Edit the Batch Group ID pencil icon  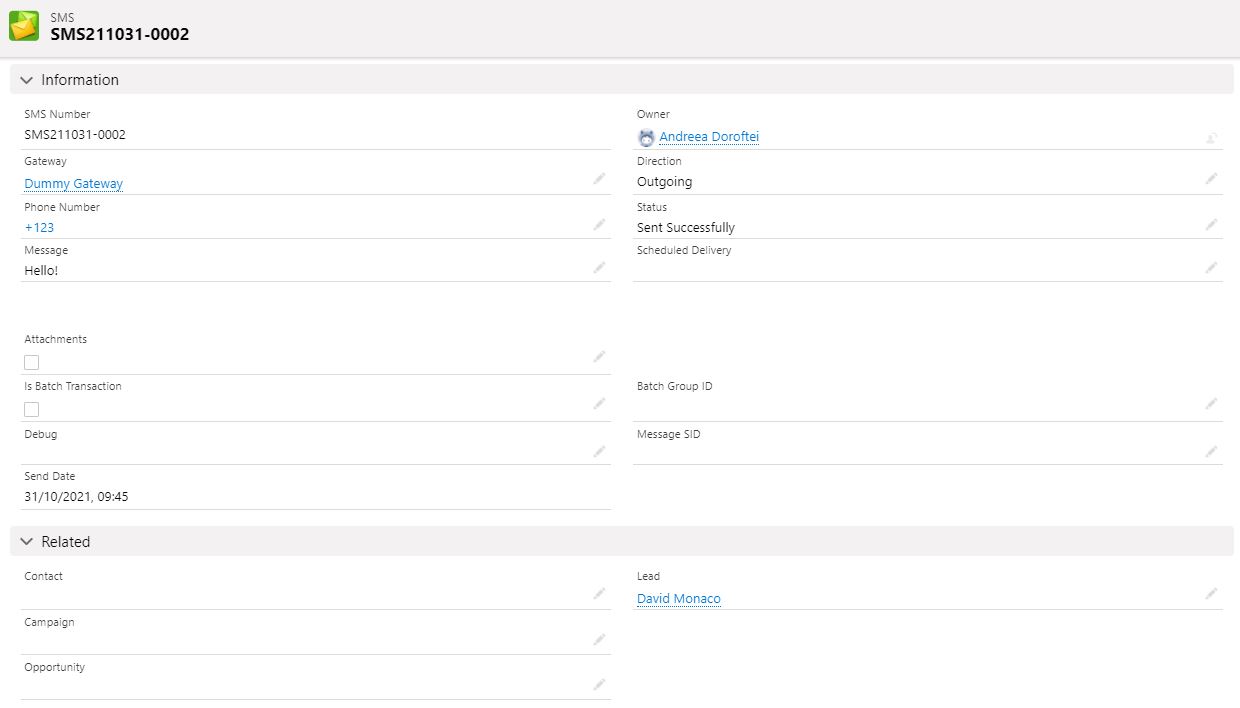coord(1211,403)
